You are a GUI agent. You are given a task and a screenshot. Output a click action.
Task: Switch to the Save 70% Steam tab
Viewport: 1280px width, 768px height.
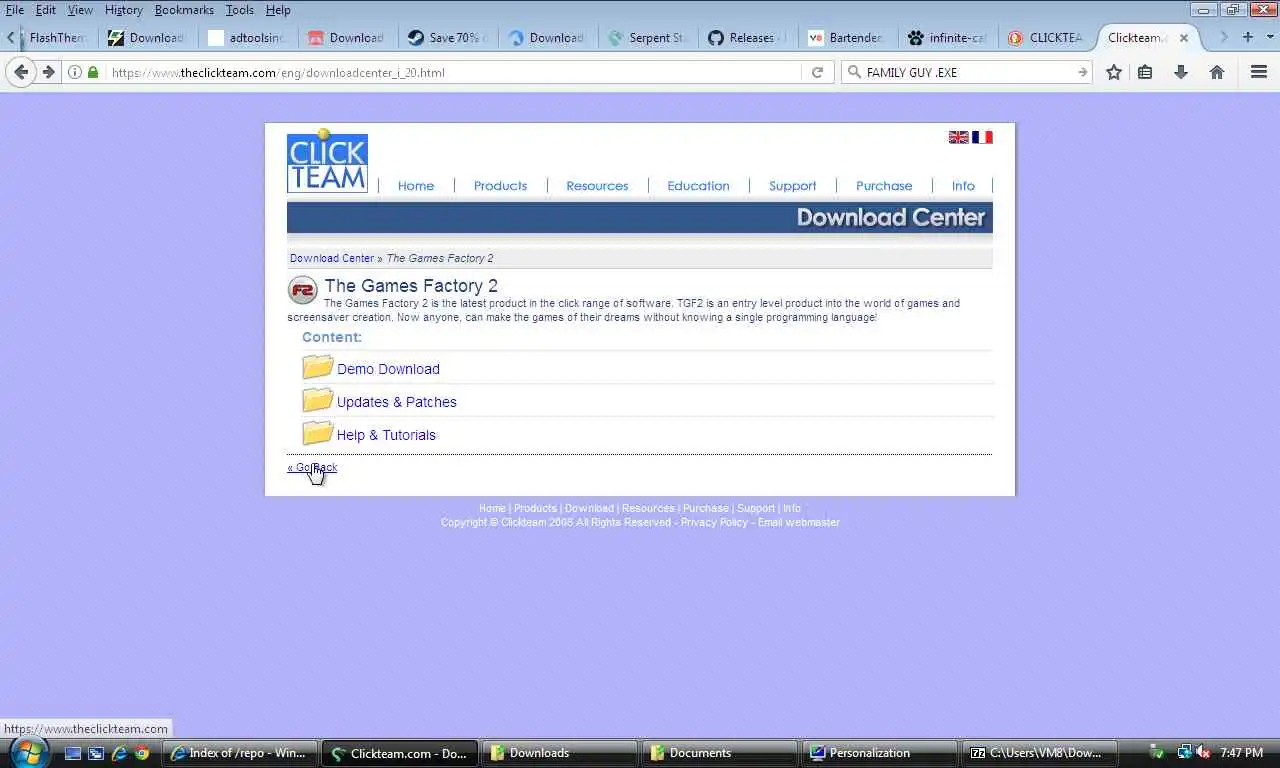[447, 38]
